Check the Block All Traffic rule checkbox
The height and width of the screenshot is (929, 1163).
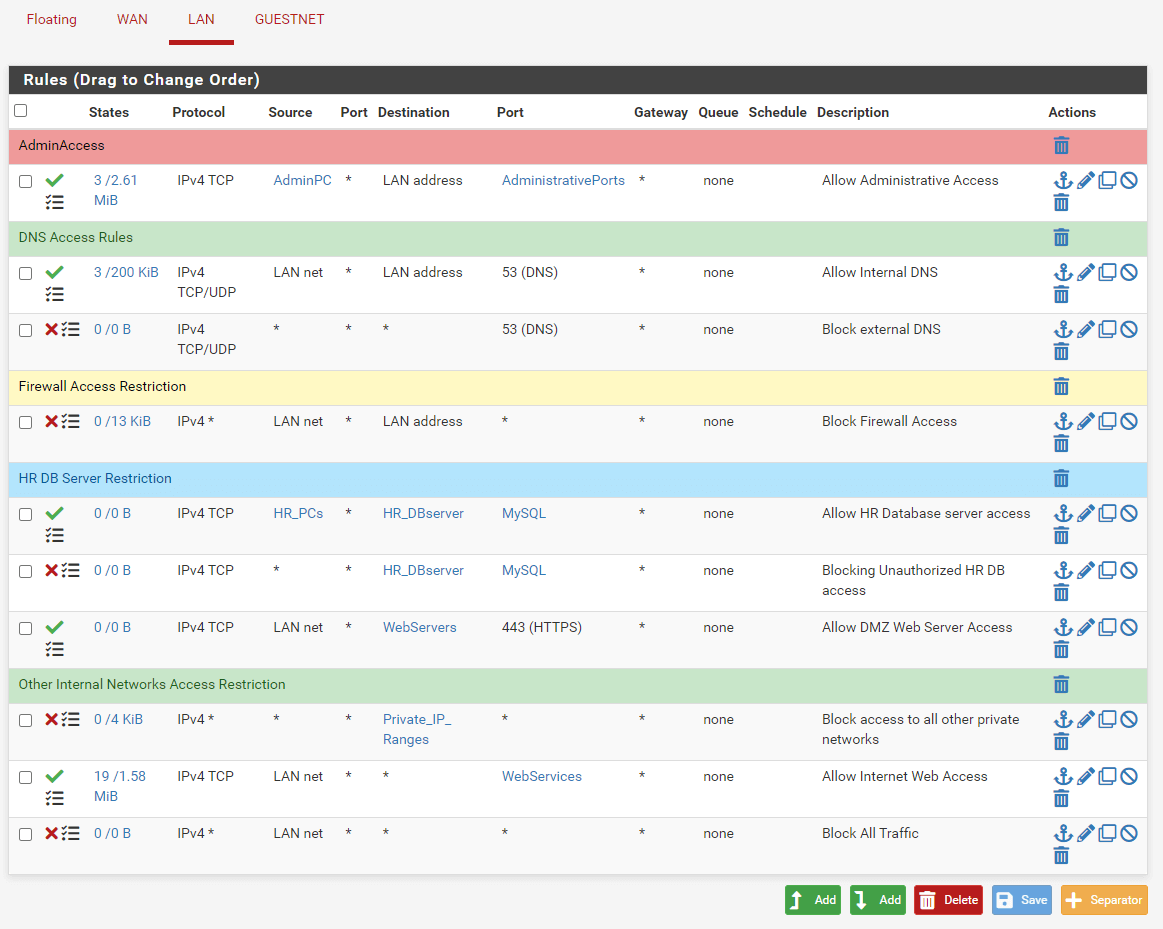coord(25,835)
